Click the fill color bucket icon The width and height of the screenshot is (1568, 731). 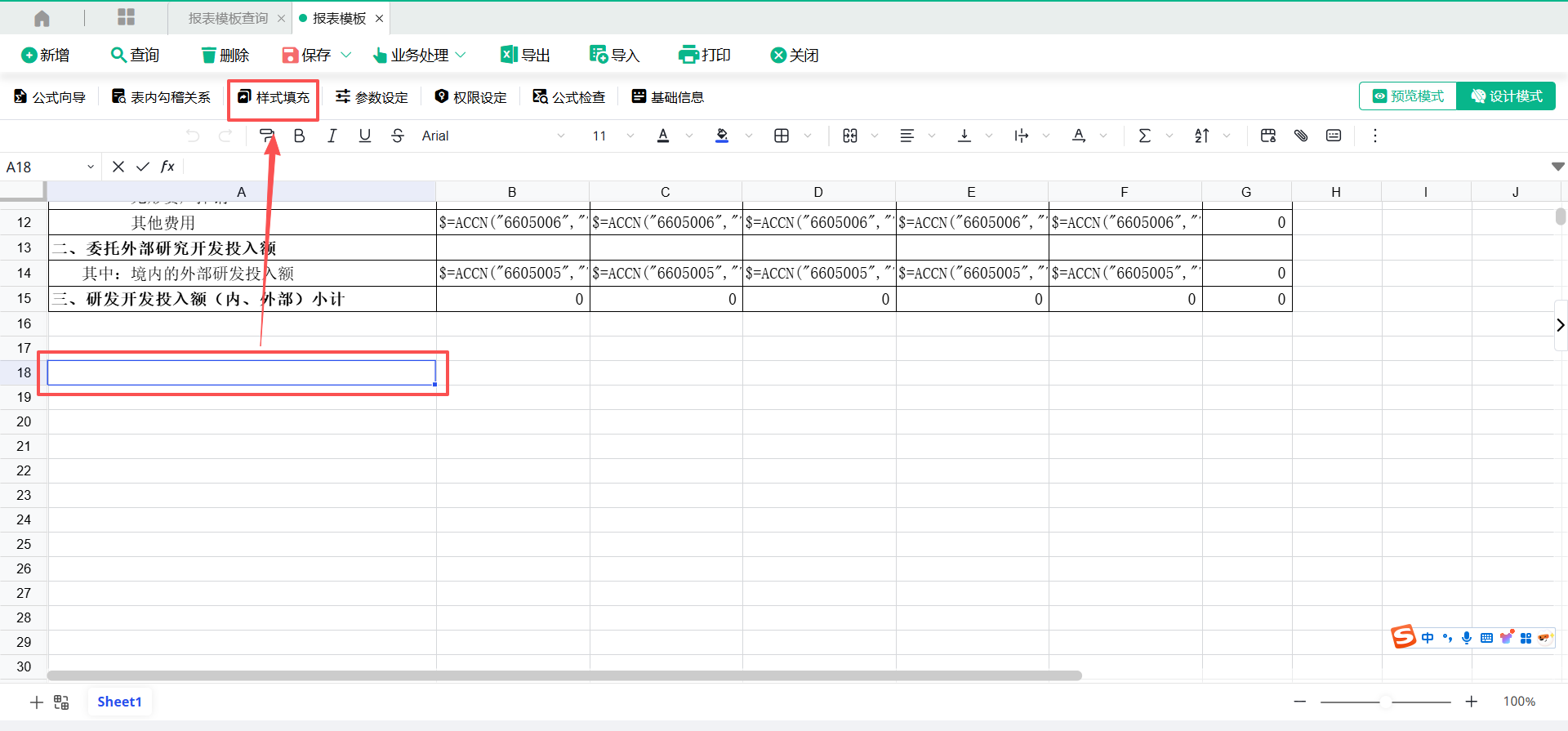coord(722,136)
